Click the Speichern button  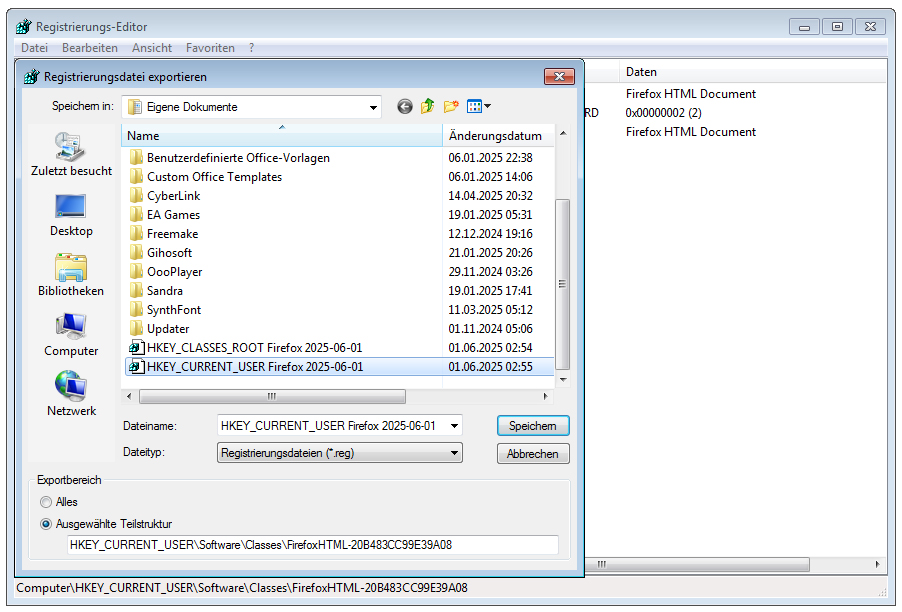tap(533, 426)
